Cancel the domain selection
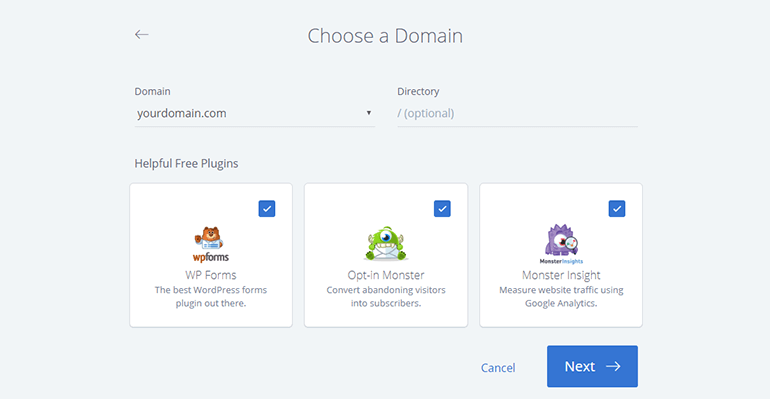Screen dimensions: 770x399 pos(498,368)
